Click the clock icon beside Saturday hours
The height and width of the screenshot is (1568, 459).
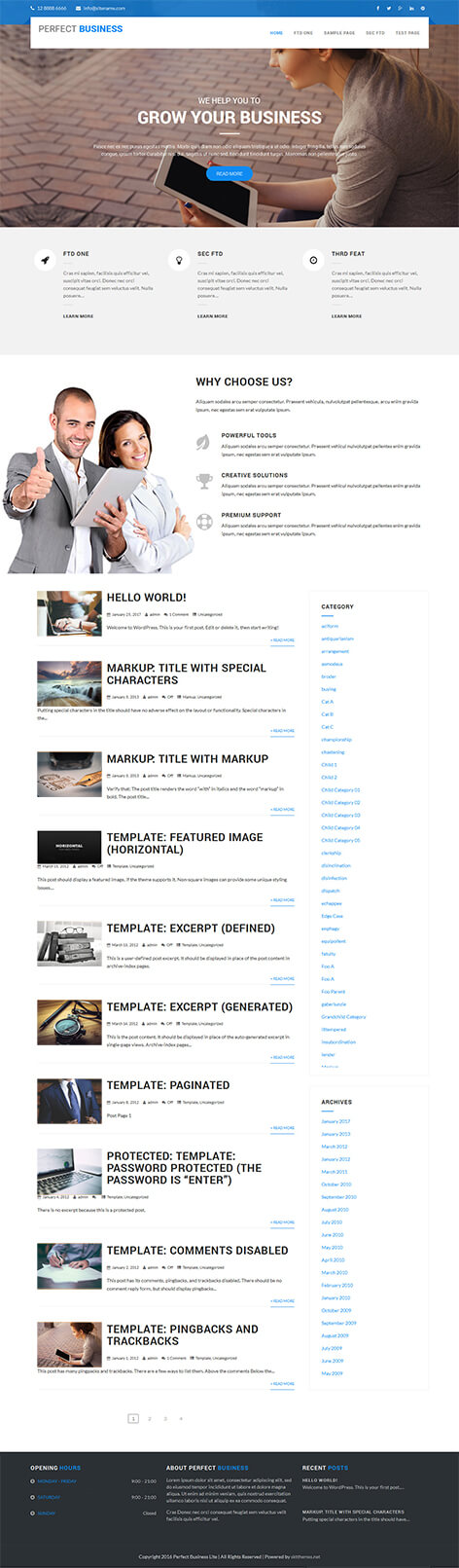33,1497
